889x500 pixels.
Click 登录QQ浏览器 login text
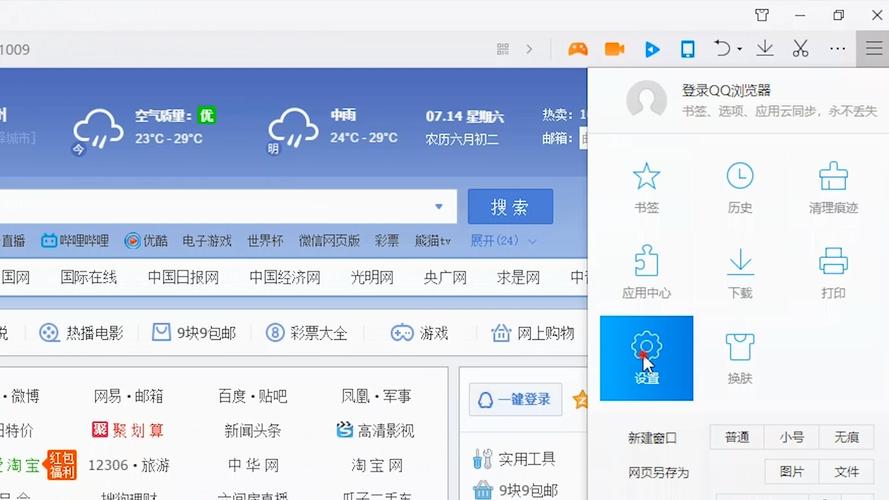point(726,90)
